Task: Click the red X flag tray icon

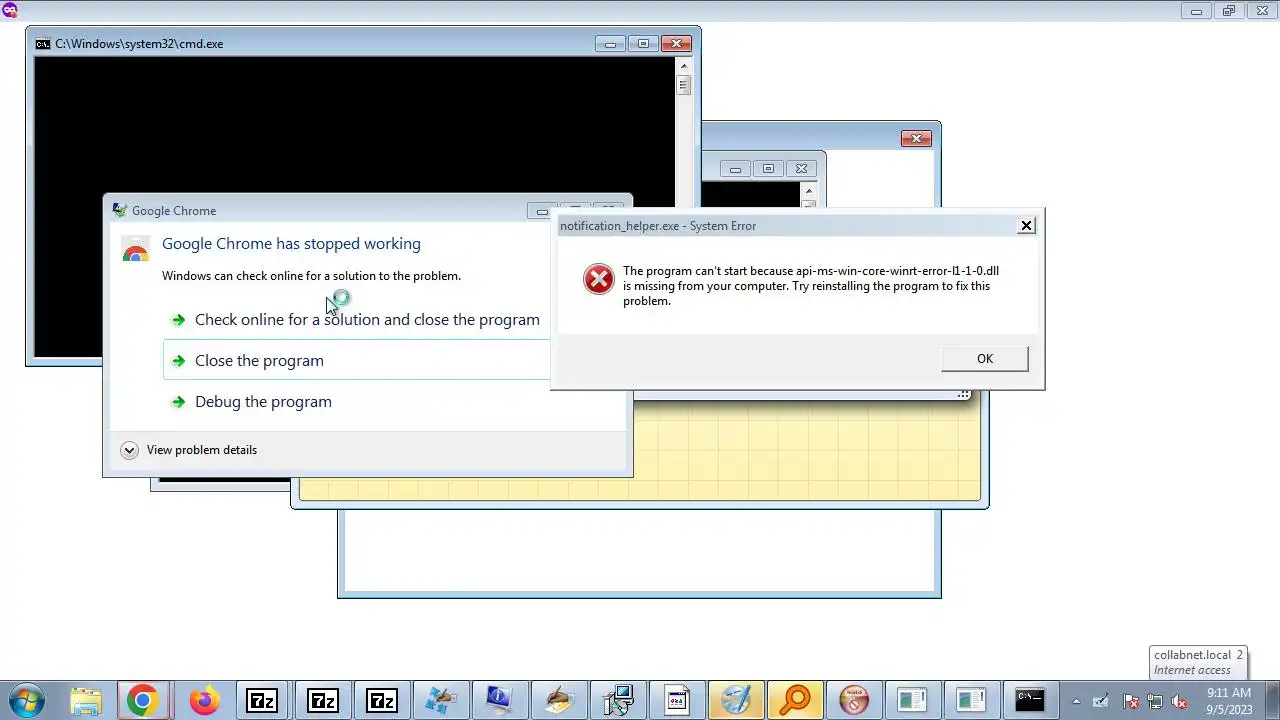Action: click(1130, 701)
